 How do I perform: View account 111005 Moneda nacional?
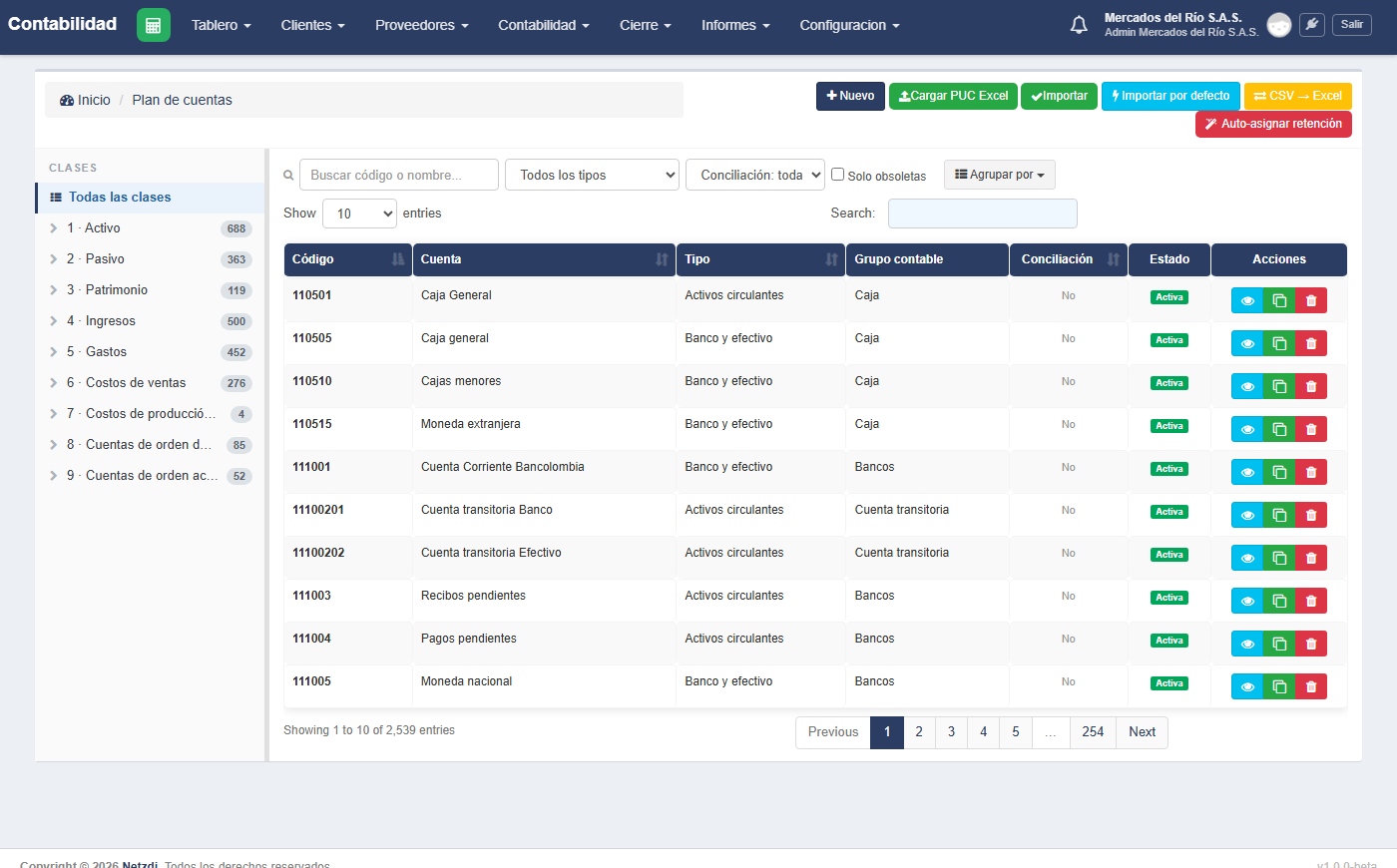1247,686
